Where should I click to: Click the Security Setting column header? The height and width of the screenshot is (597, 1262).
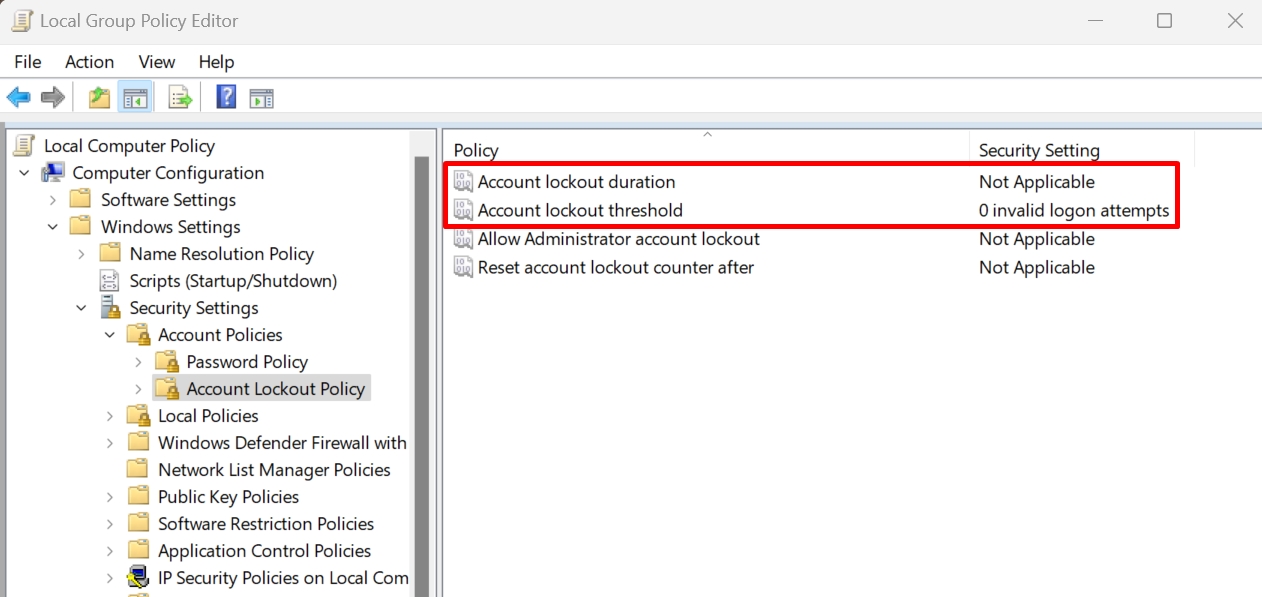[1080, 150]
